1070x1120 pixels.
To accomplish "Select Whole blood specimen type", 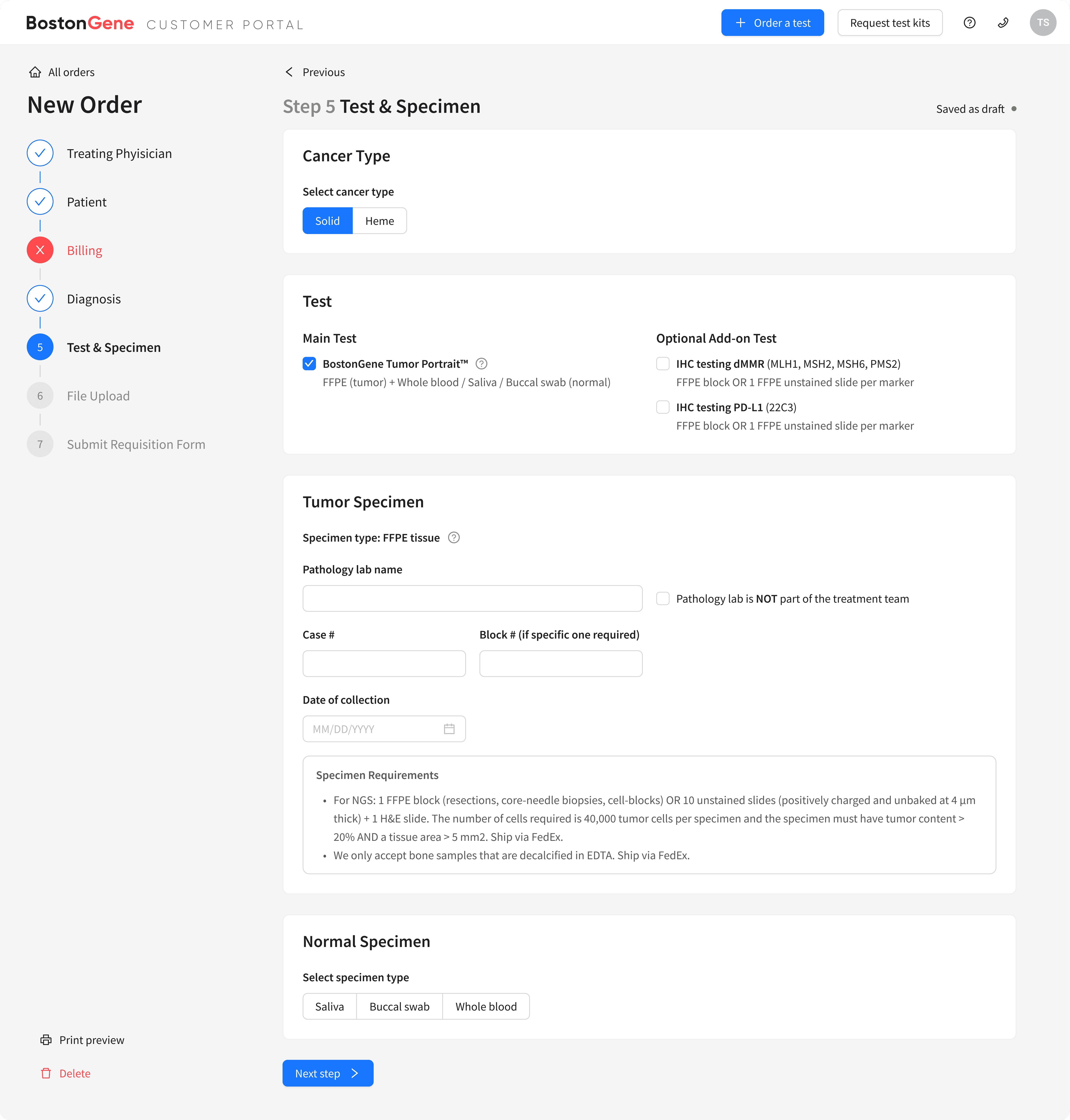I will point(486,1007).
